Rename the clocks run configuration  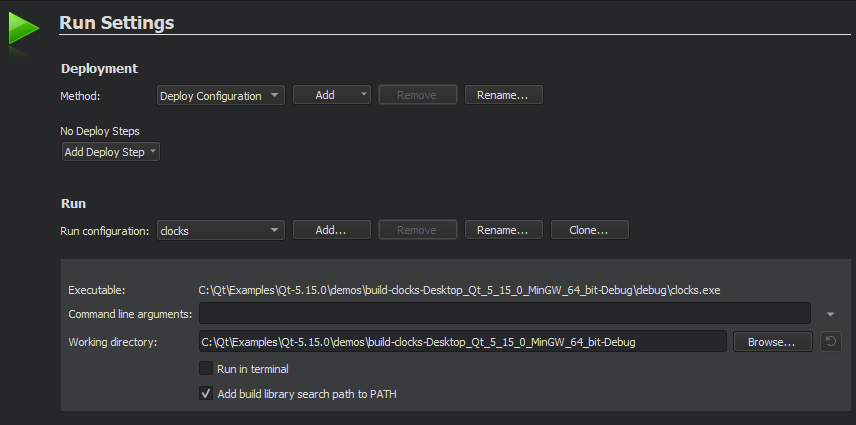(x=503, y=230)
